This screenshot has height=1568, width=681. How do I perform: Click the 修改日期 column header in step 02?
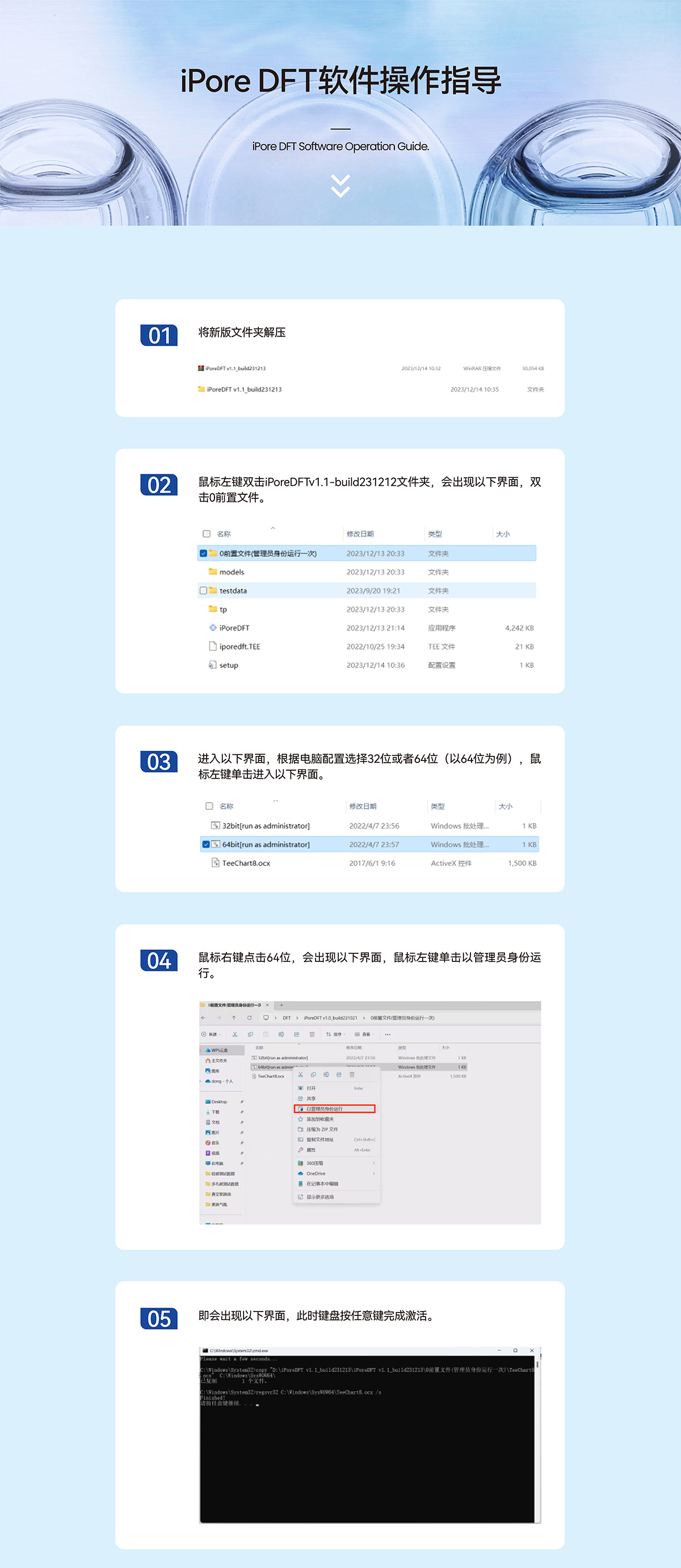[360, 534]
